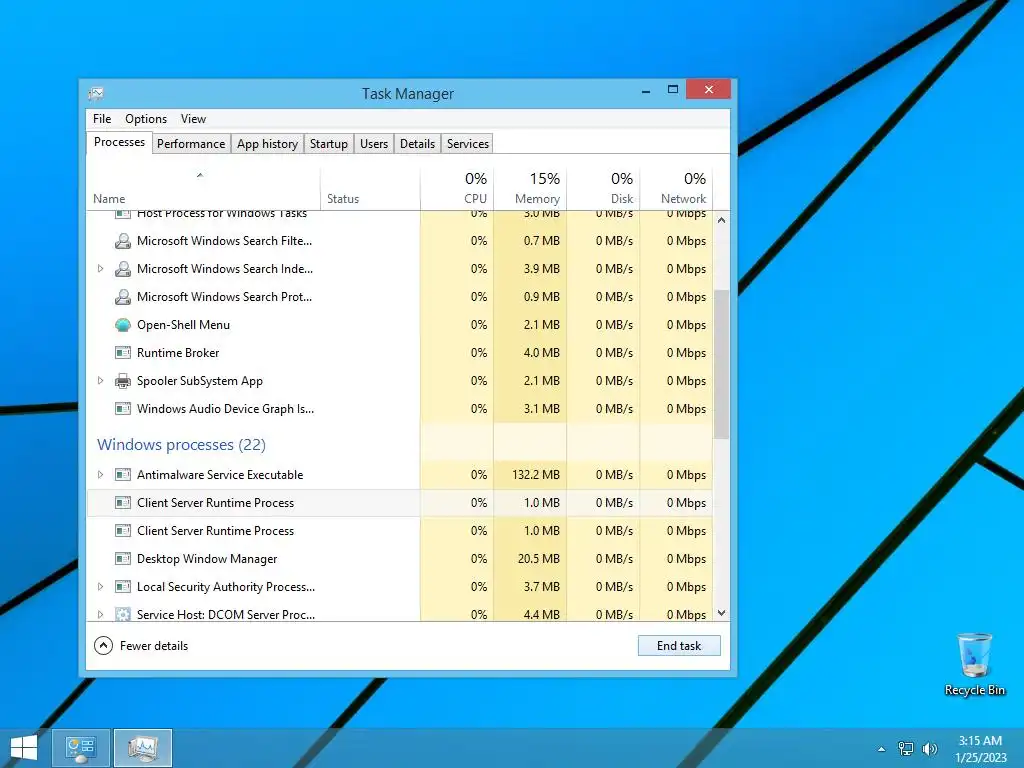The height and width of the screenshot is (768, 1024).
Task: Sort by the Network column header
Action: coord(676,189)
